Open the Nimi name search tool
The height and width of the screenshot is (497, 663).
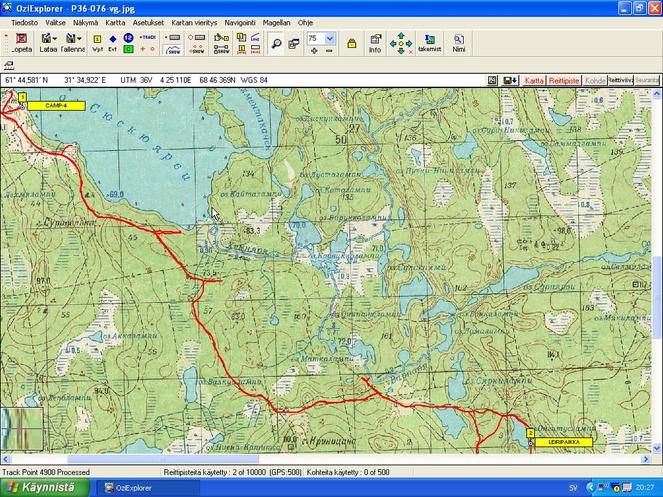click(459, 42)
